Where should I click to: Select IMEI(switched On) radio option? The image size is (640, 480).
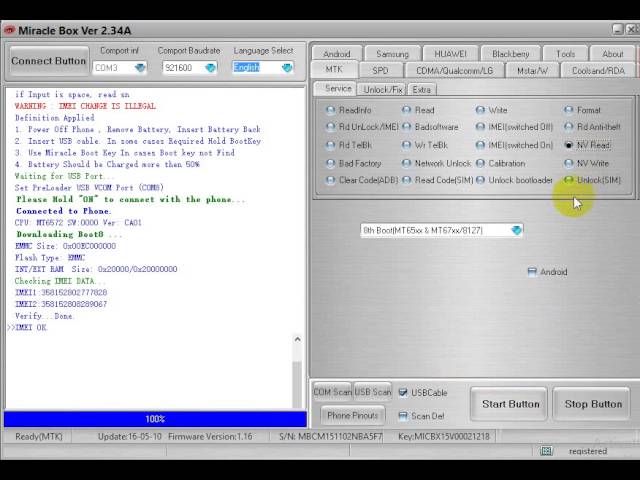pos(514,145)
